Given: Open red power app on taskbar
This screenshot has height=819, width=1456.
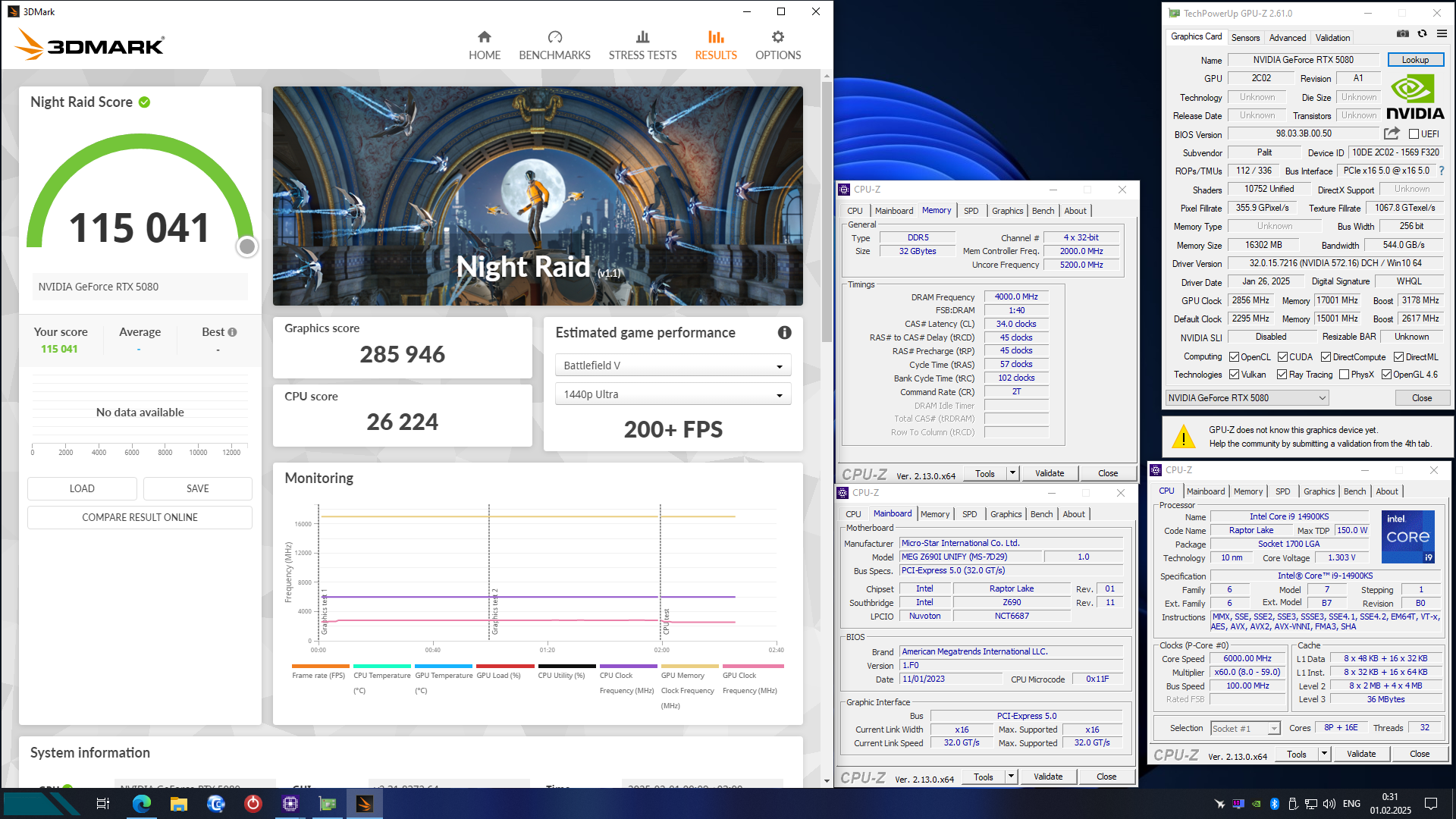Looking at the screenshot, I should [x=253, y=804].
